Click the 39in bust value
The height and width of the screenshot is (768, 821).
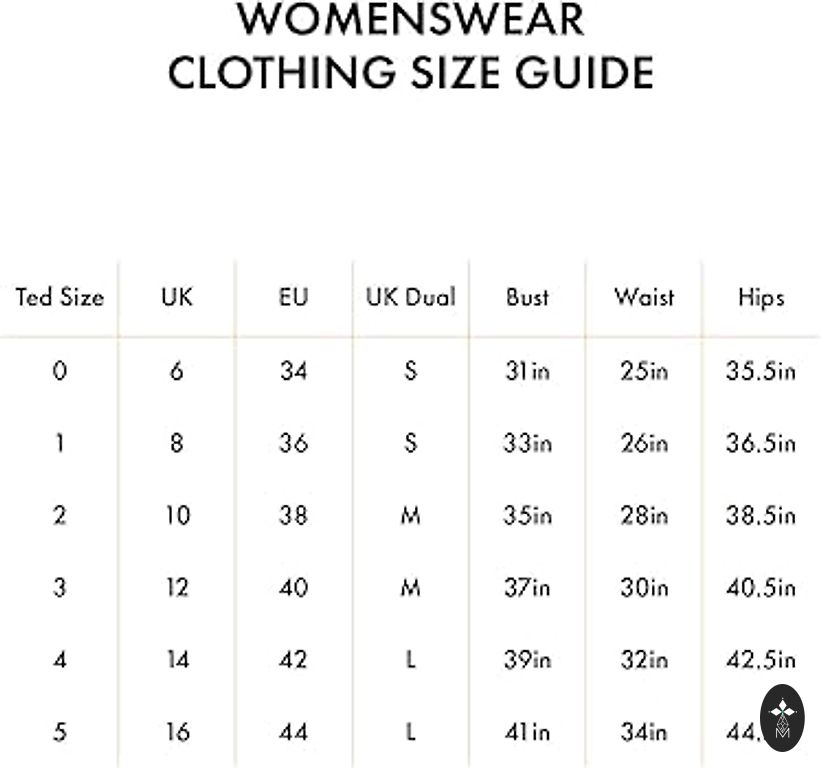[527, 660]
